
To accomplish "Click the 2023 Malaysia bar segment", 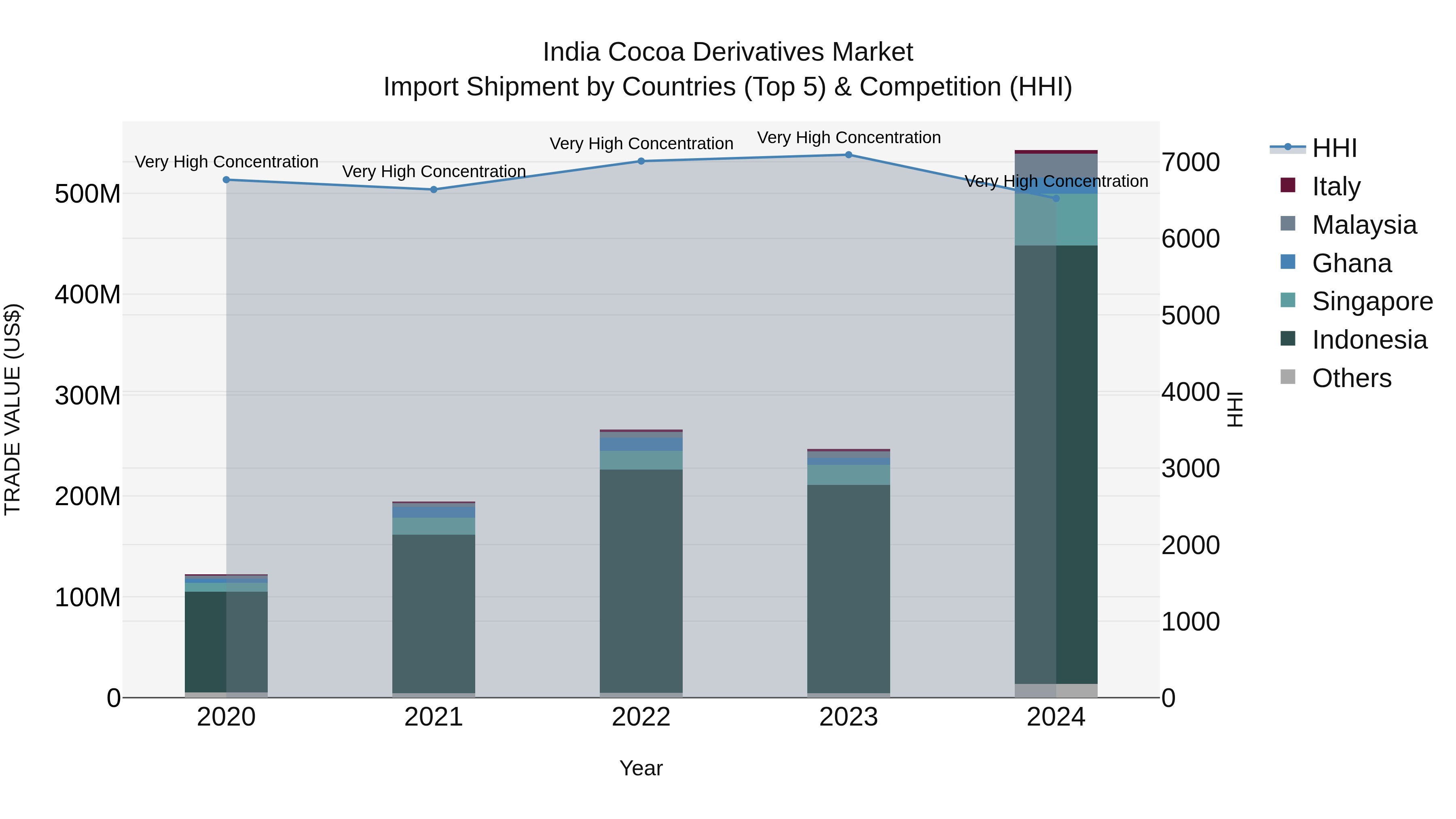I will [x=849, y=455].
